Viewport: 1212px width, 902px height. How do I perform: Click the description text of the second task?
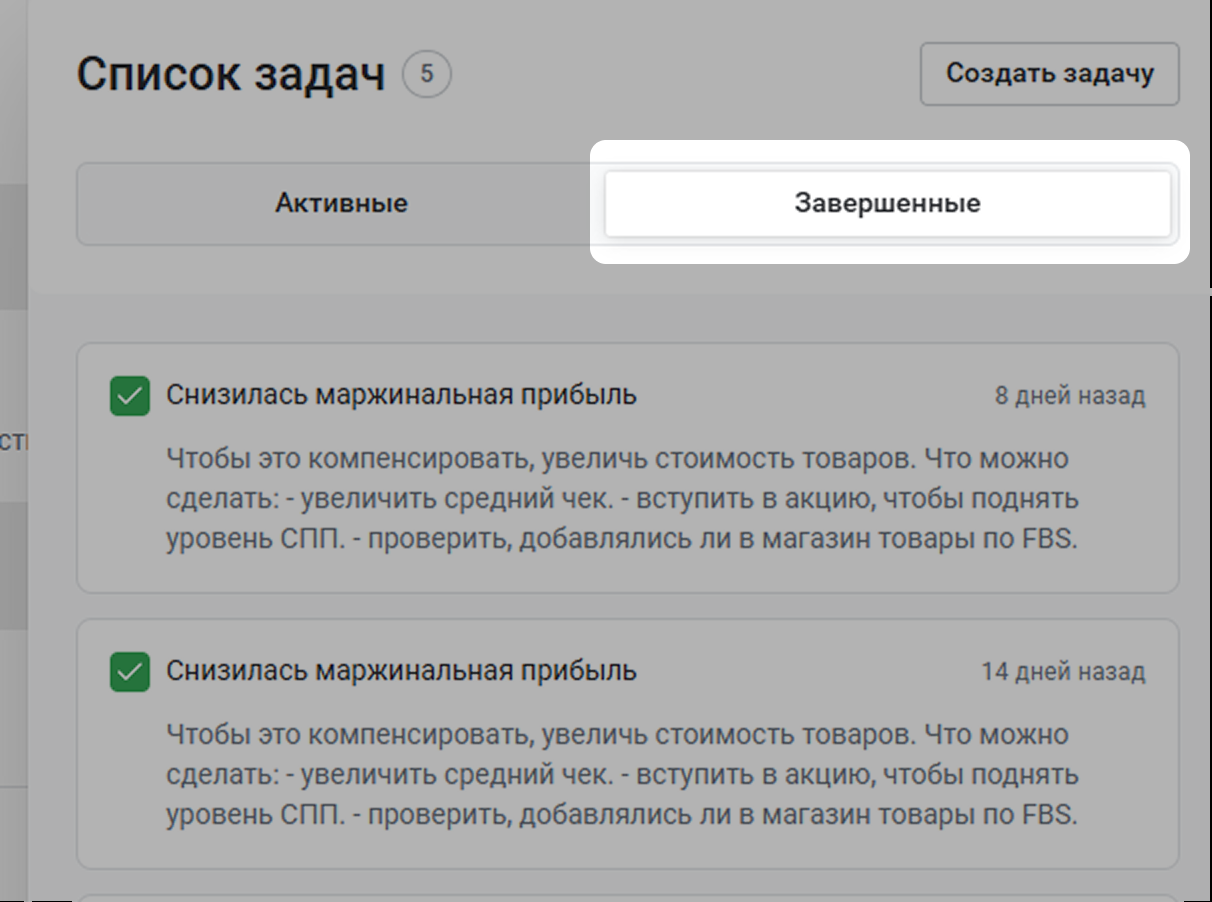point(620,775)
